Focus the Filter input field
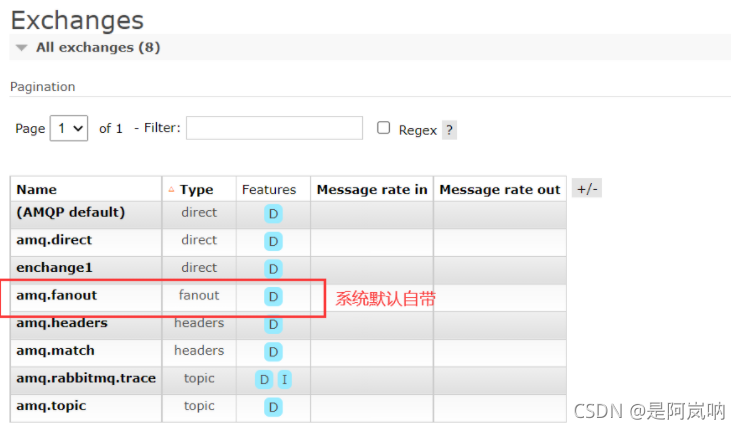 (274, 128)
